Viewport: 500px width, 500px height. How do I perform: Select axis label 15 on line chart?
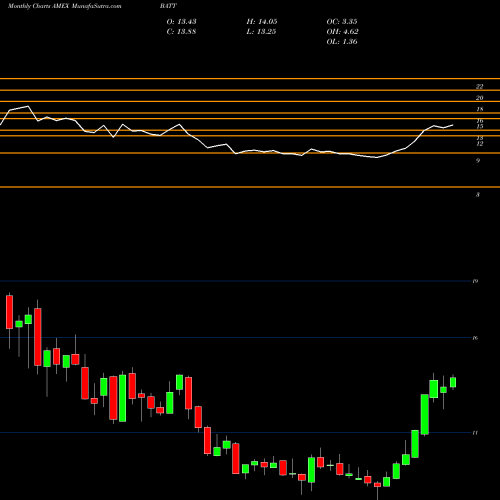coord(480,127)
